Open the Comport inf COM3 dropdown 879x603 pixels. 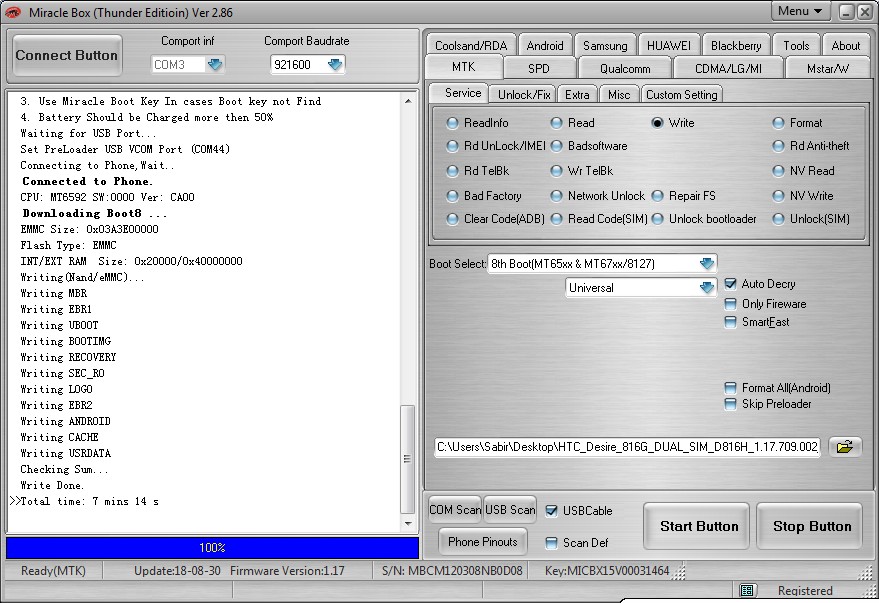pyautogui.click(x=215, y=64)
